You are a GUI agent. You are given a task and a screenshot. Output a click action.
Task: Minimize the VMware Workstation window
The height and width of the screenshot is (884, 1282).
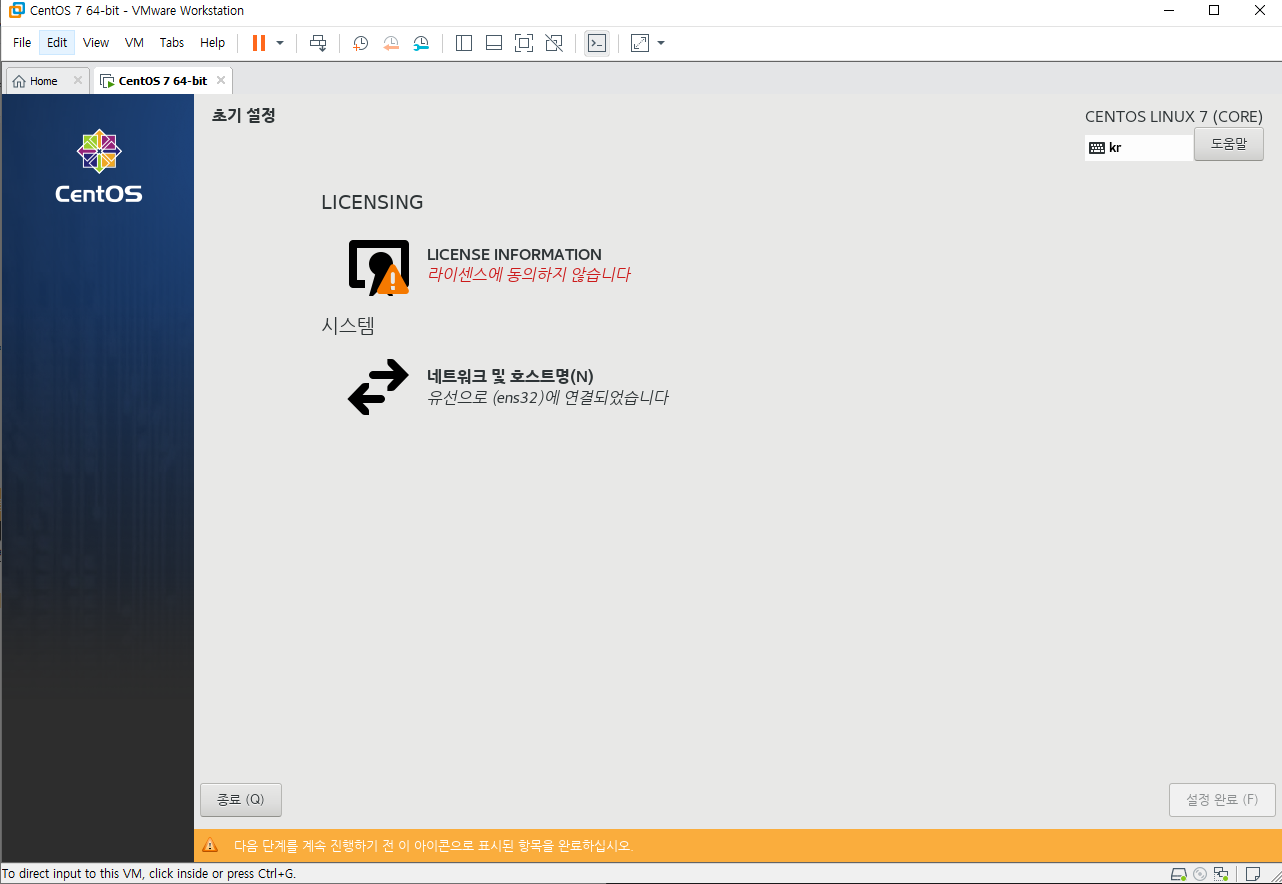(x=1168, y=10)
